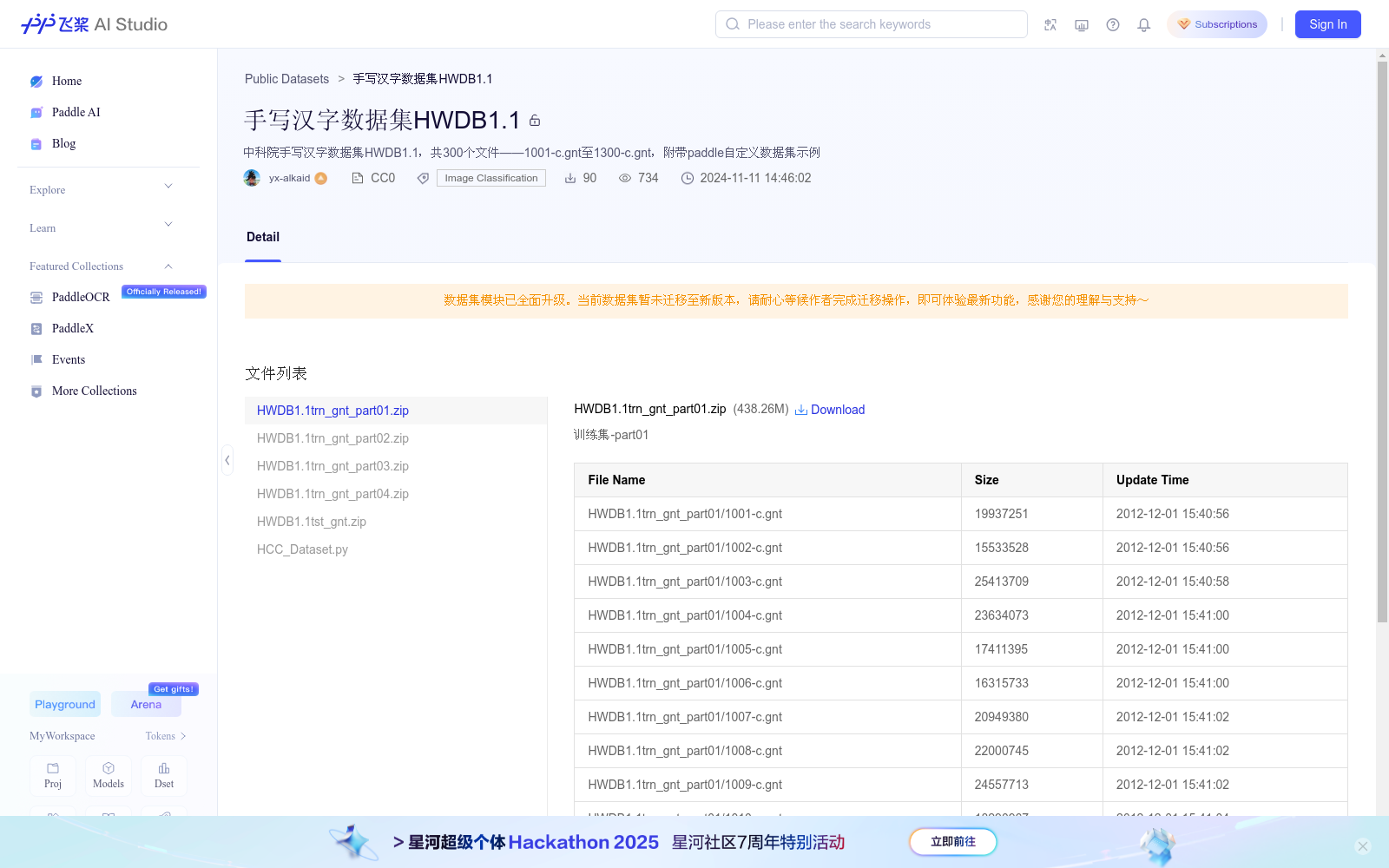Screen dimensions: 1389x868
Task: Switch to the Detail tab
Action: [x=263, y=237]
